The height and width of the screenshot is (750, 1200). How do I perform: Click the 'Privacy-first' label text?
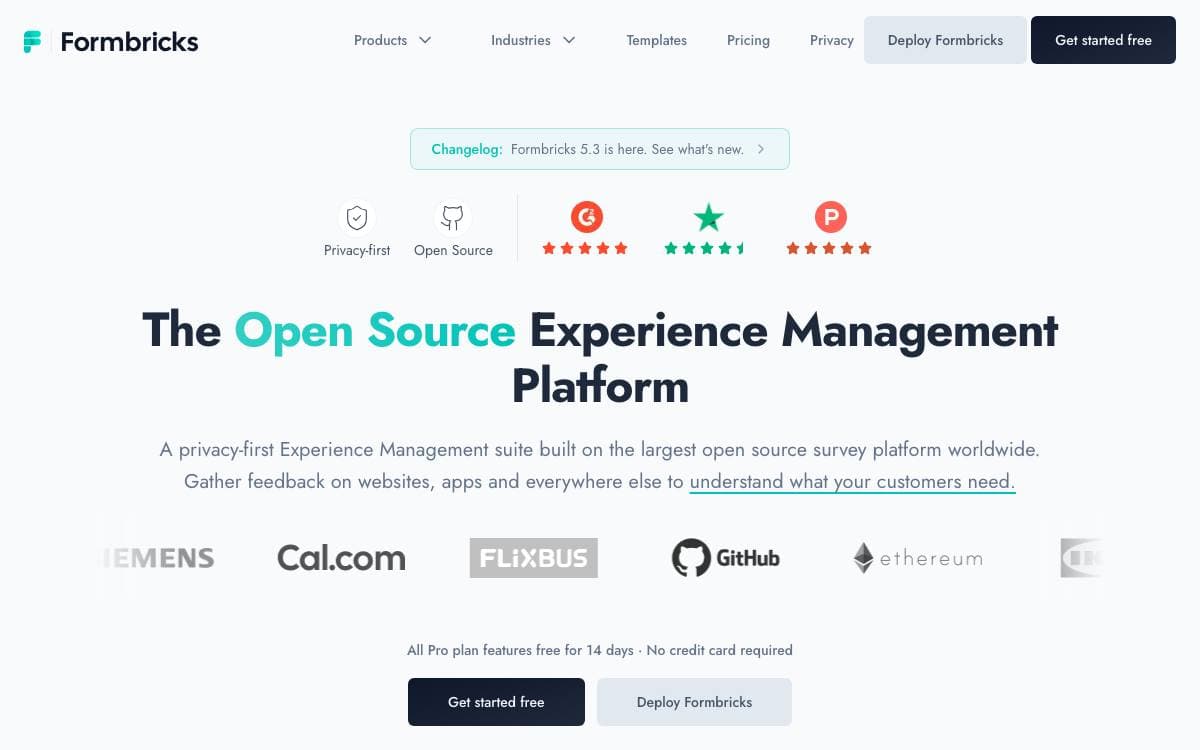pyautogui.click(x=357, y=250)
